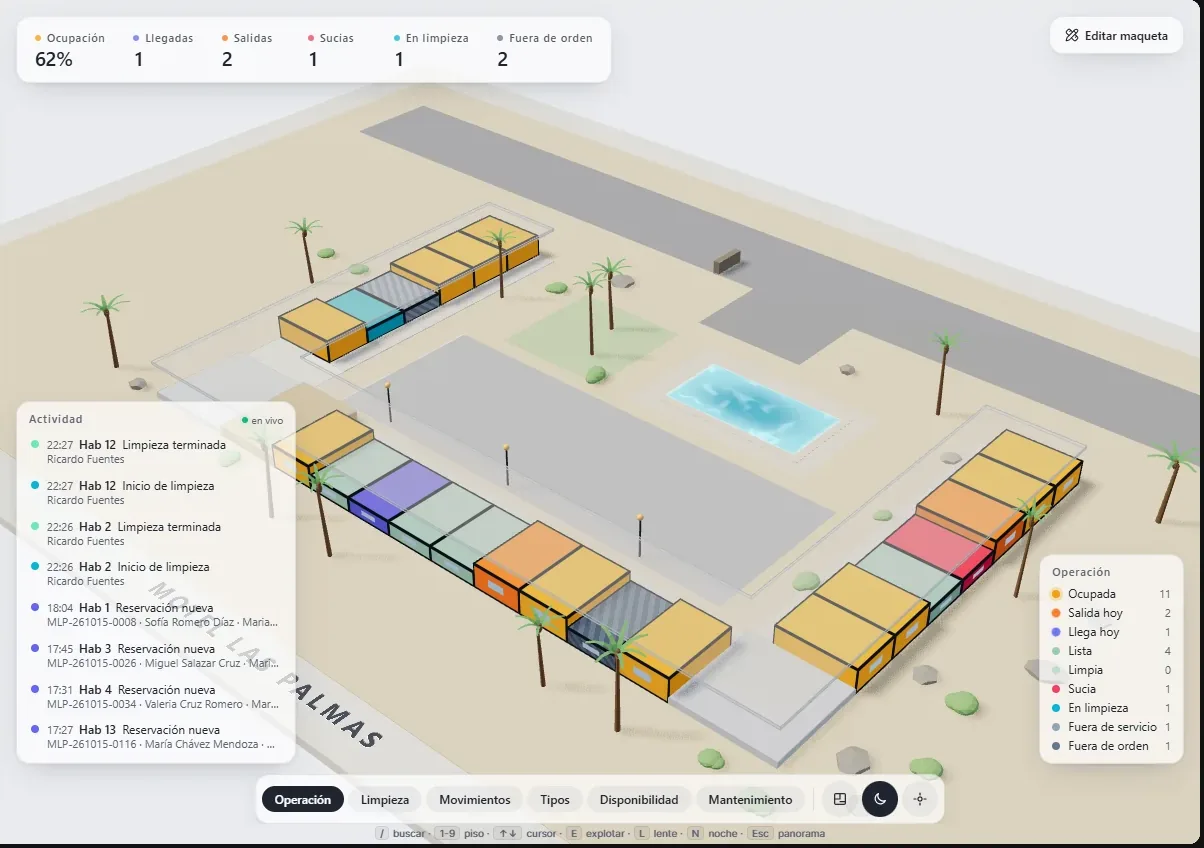Go to the Mantenimiento tab
The width and height of the screenshot is (1204, 848).
(x=750, y=799)
